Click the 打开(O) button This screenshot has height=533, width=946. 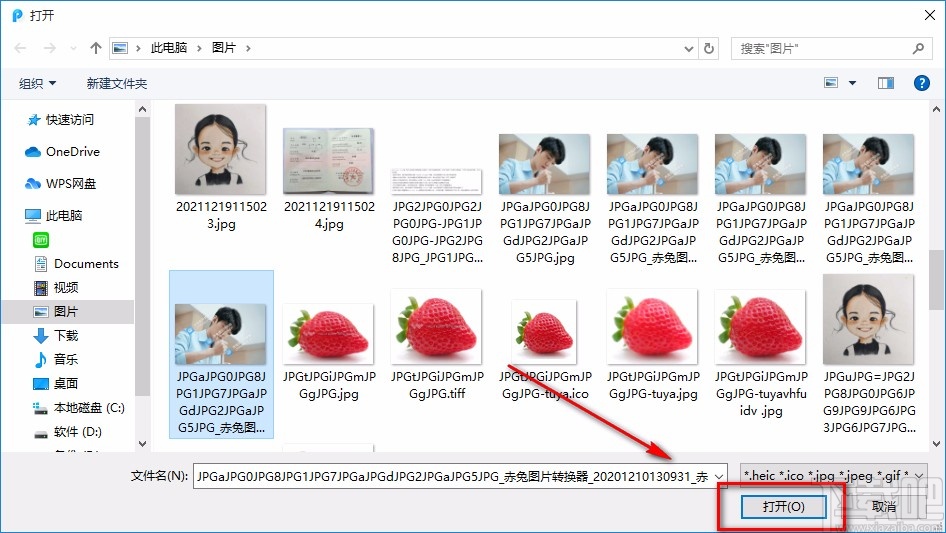click(783, 506)
